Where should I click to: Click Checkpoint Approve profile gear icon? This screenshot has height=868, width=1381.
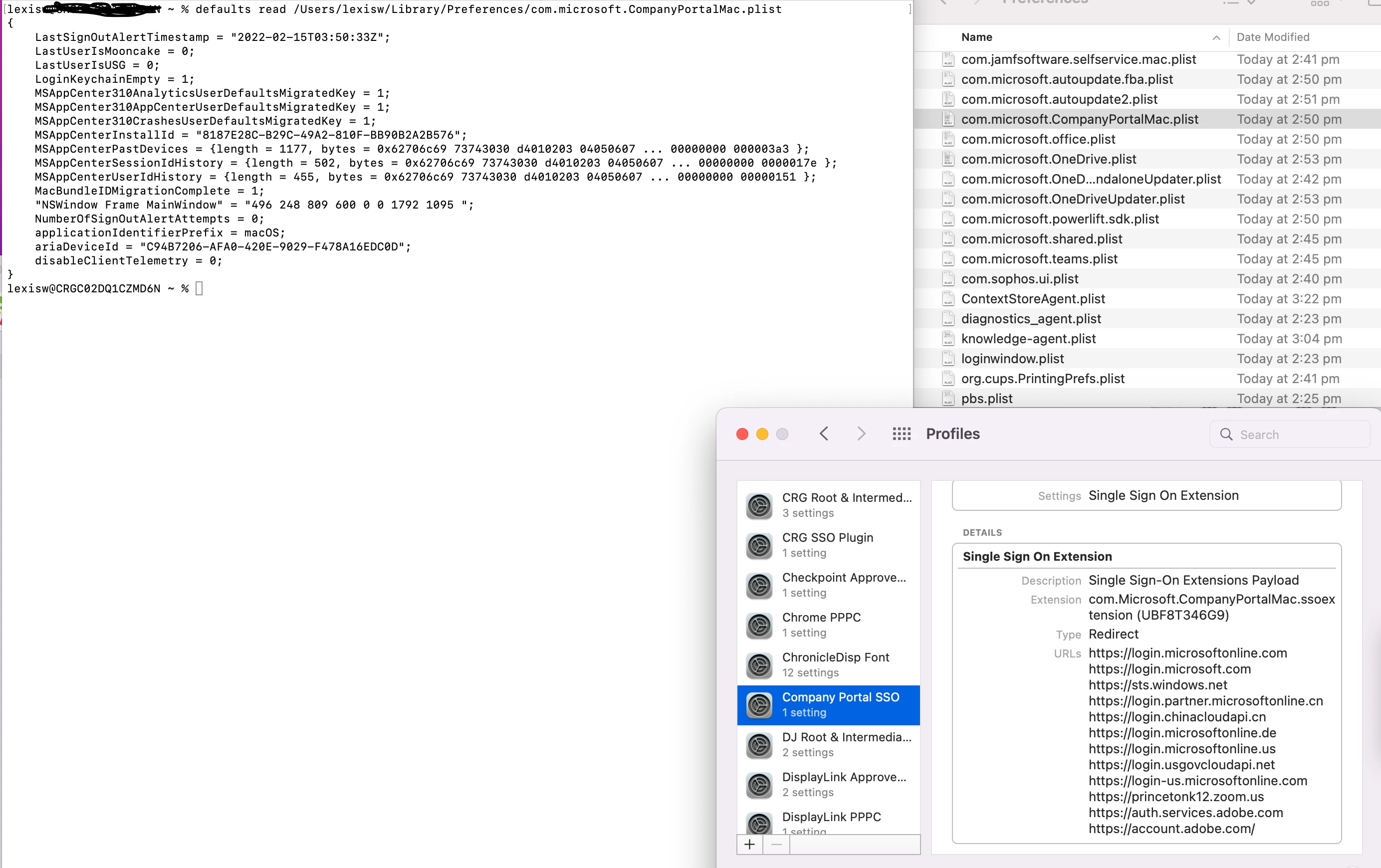pos(759,586)
